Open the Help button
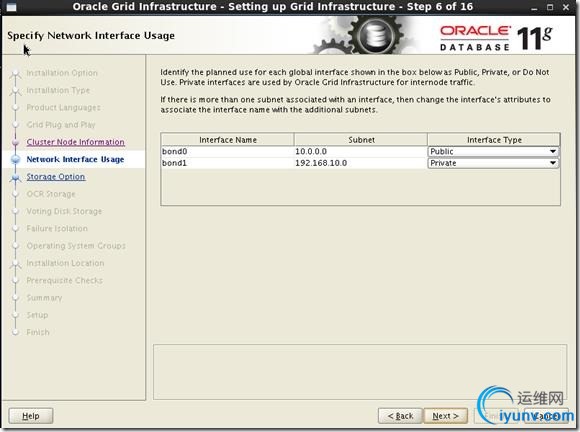Viewport: 580px width, 432px height. tap(31, 416)
